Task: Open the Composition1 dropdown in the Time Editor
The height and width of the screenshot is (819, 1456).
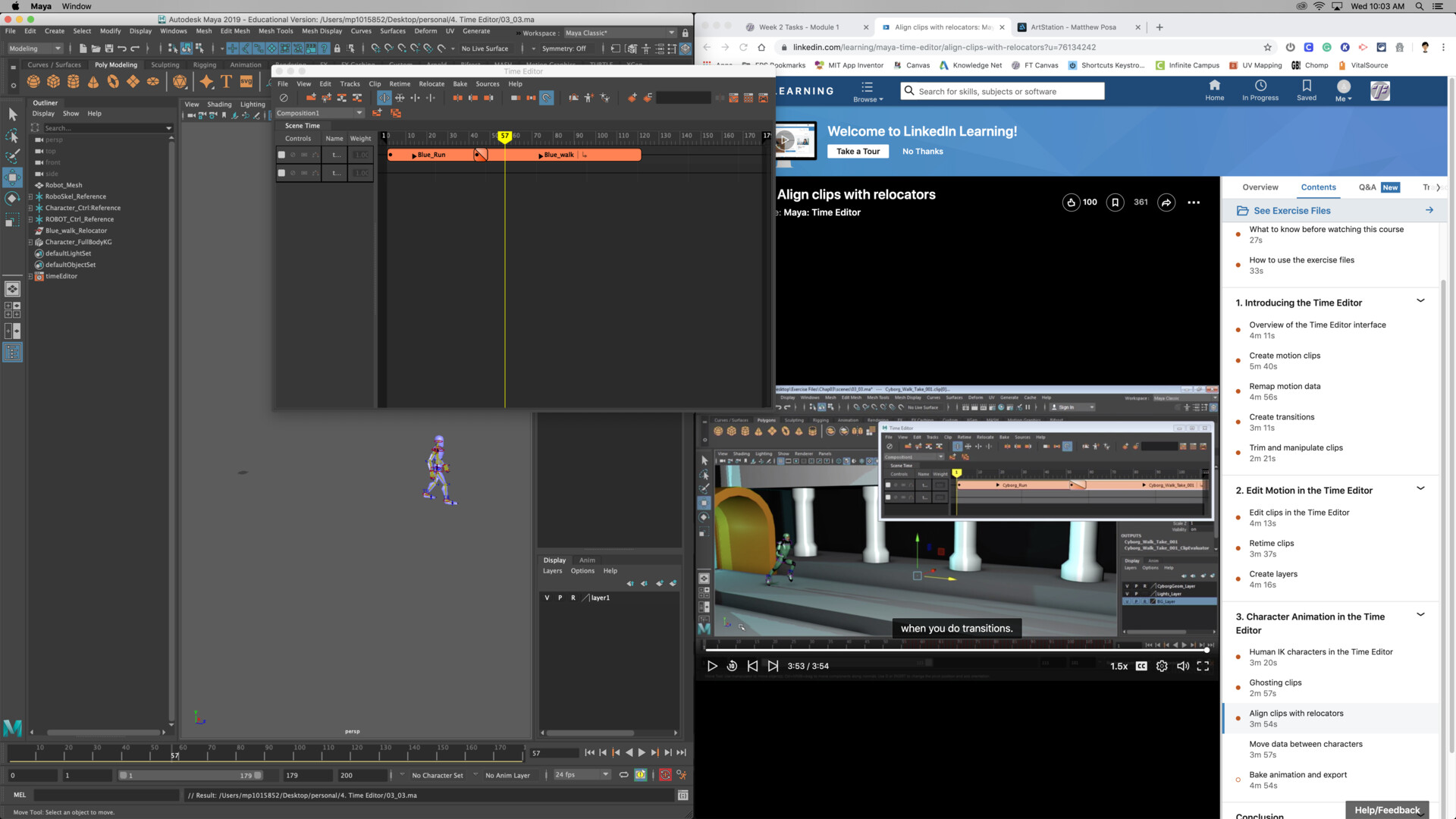Action: [x=359, y=112]
